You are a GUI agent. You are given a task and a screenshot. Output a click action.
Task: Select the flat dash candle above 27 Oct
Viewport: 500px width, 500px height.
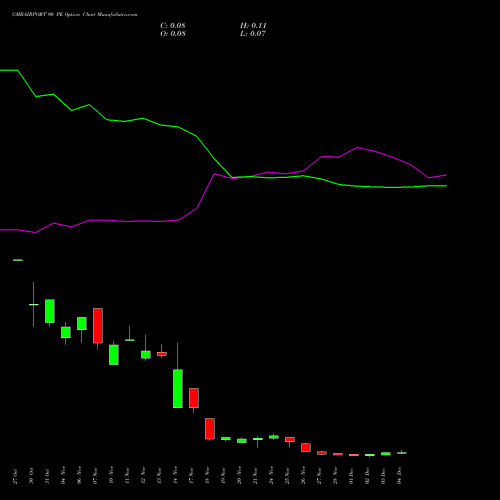point(18,260)
